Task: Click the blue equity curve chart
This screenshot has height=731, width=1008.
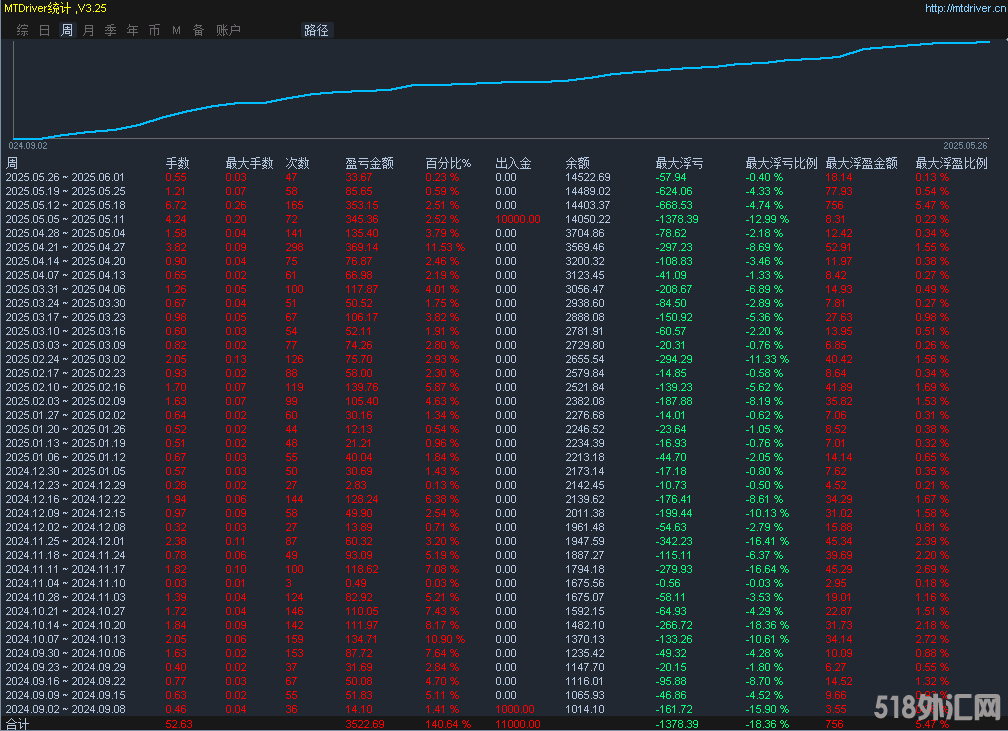Action: tap(501, 89)
